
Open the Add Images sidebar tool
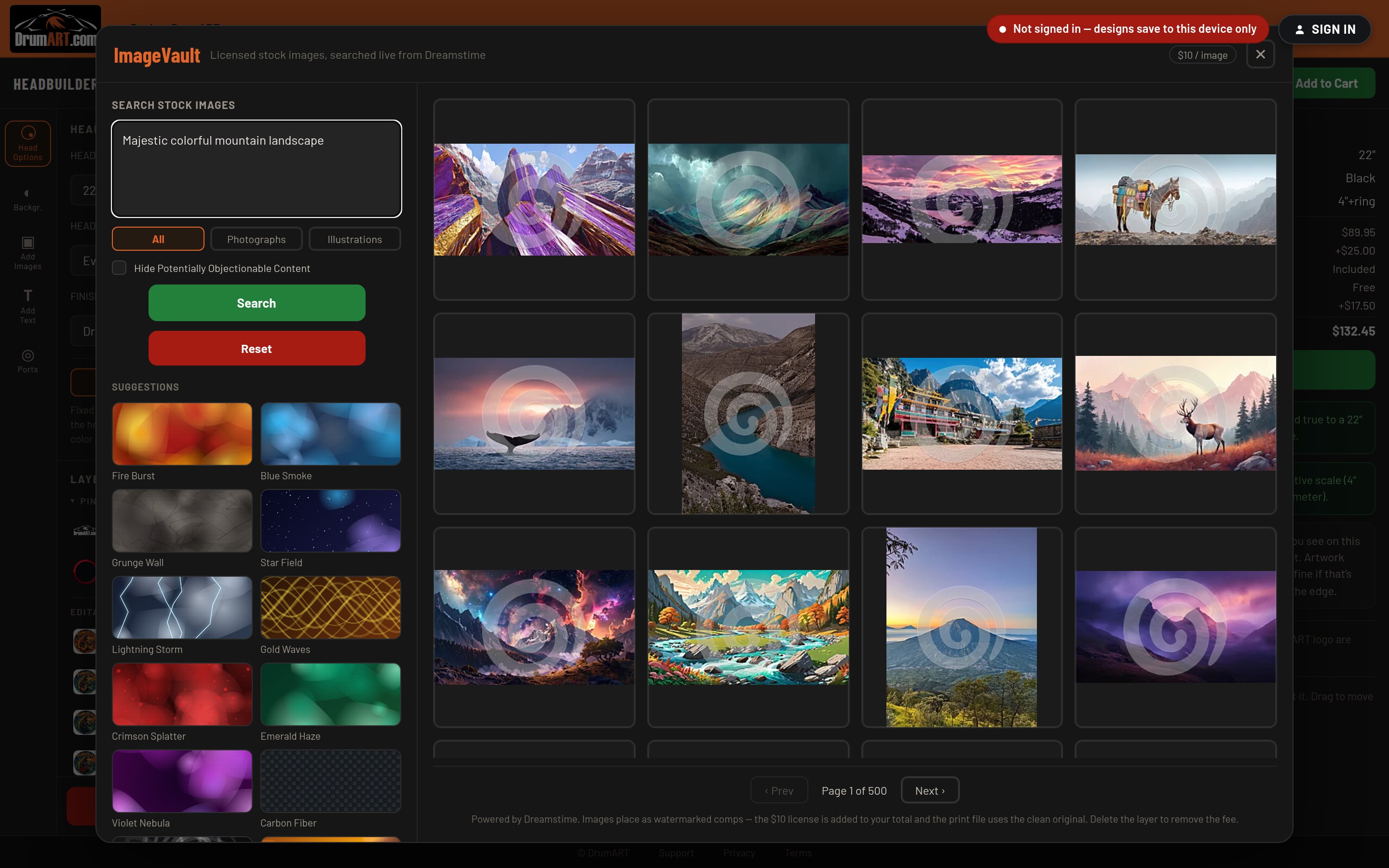(27, 253)
